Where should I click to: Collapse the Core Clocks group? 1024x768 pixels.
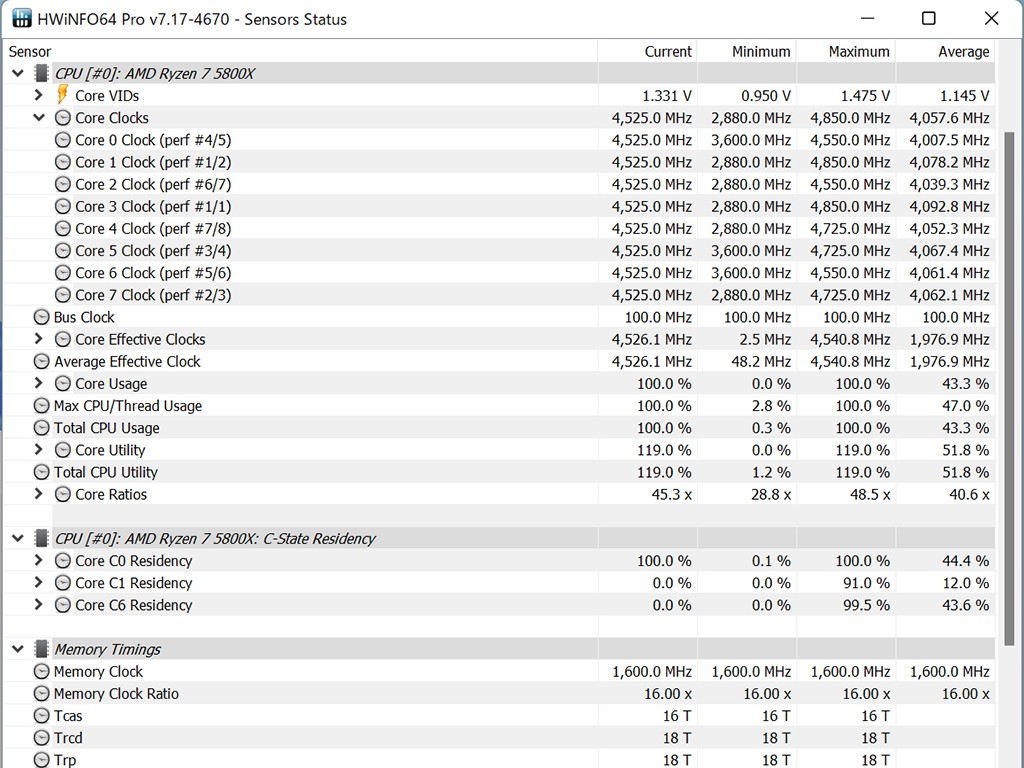[x=39, y=118]
